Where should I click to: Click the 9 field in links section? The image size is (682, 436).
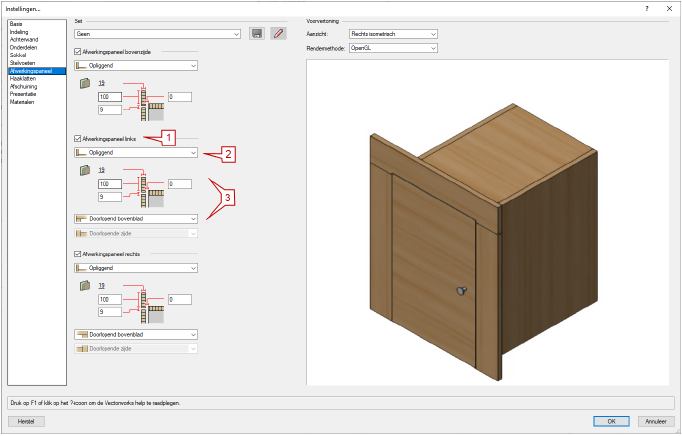pos(110,197)
